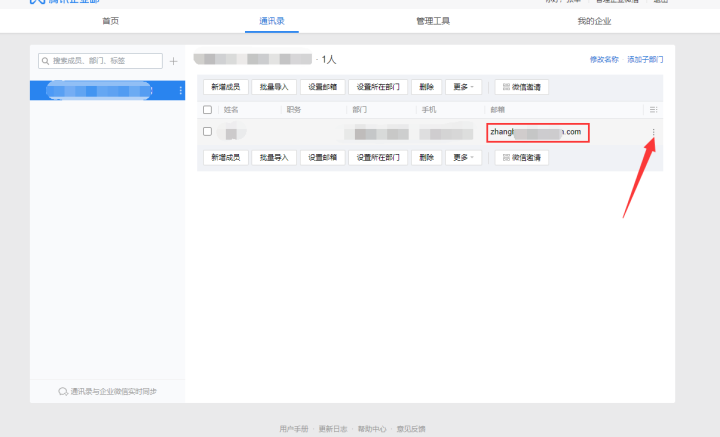Click the upper 删除 button
Viewport: 720px width, 437px height.
[x=427, y=87]
